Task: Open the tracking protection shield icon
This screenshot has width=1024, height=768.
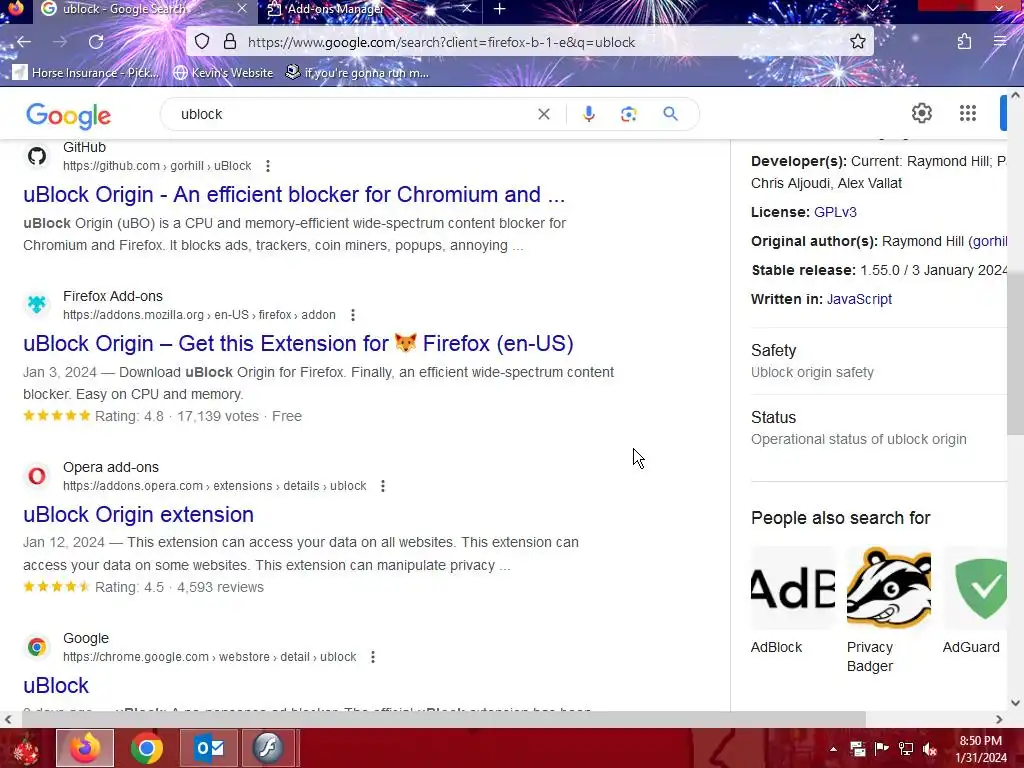Action: [202, 42]
